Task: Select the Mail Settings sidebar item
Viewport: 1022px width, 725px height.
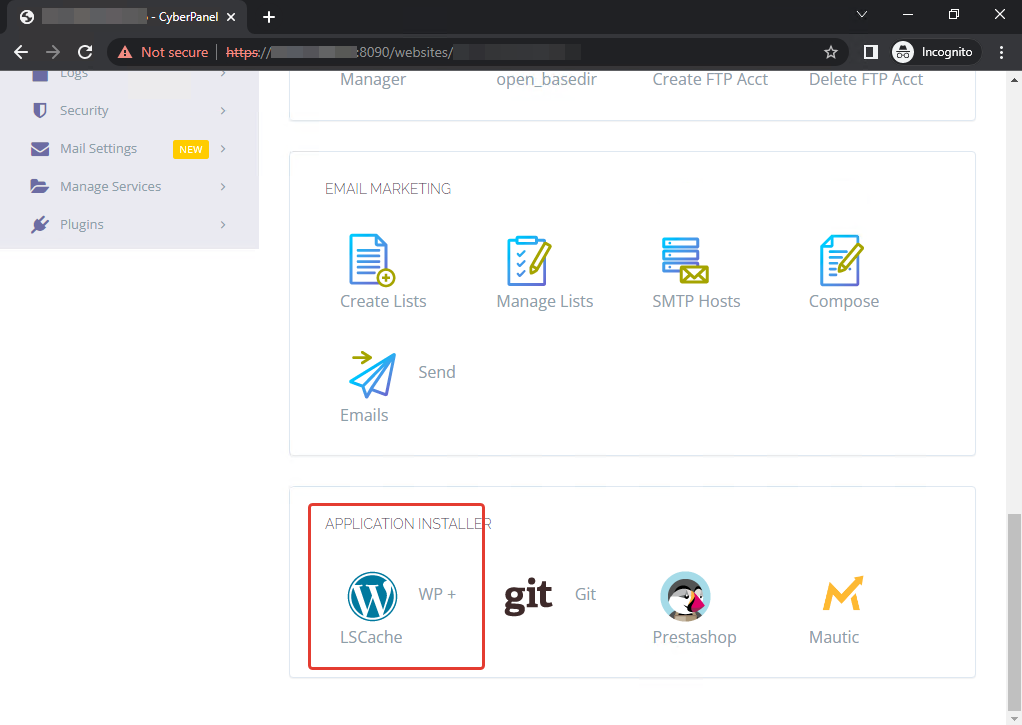Action: point(129,149)
